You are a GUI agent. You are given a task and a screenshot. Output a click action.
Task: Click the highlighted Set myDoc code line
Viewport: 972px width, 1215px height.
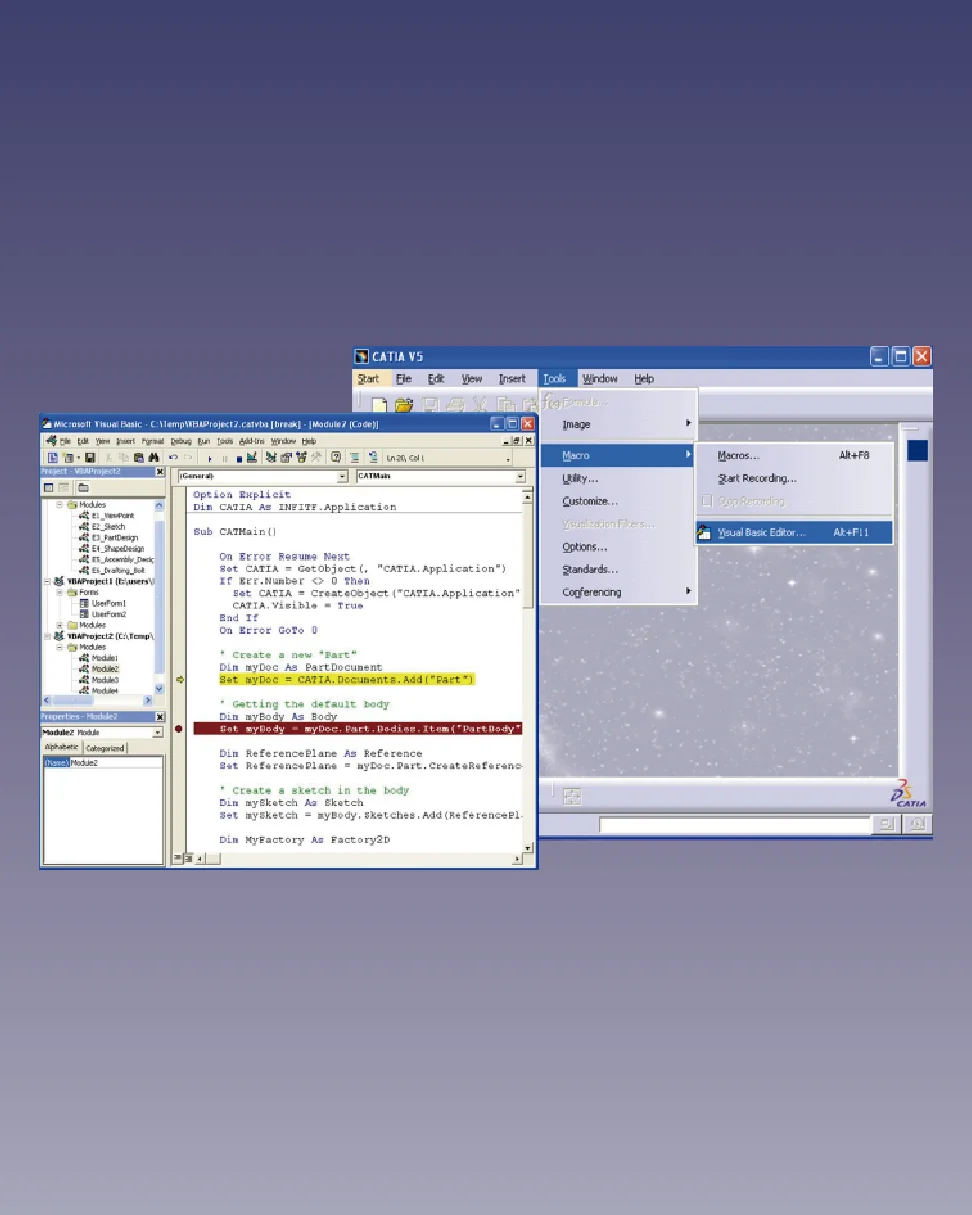tap(347, 680)
